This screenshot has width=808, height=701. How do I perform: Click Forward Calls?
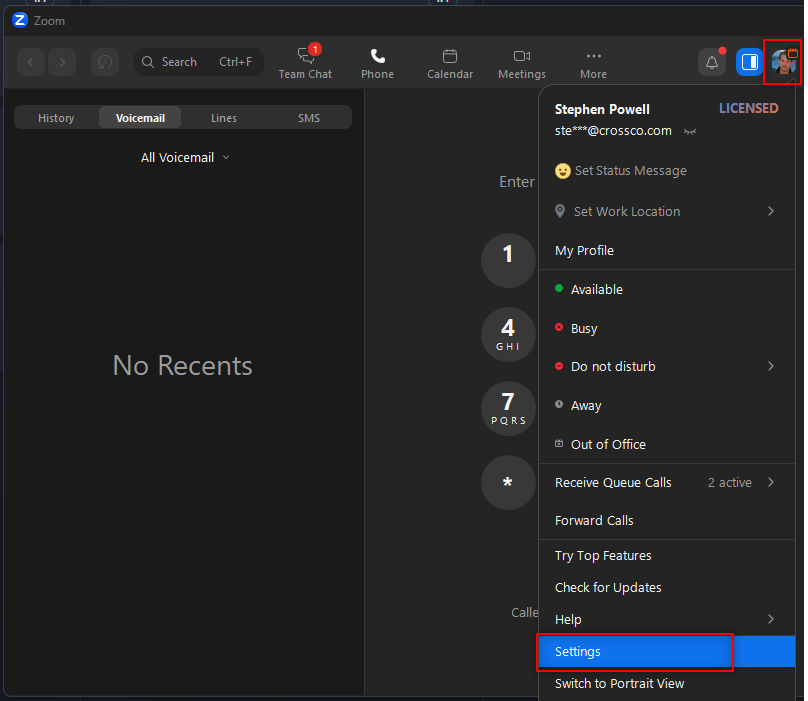pyautogui.click(x=667, y=521)
